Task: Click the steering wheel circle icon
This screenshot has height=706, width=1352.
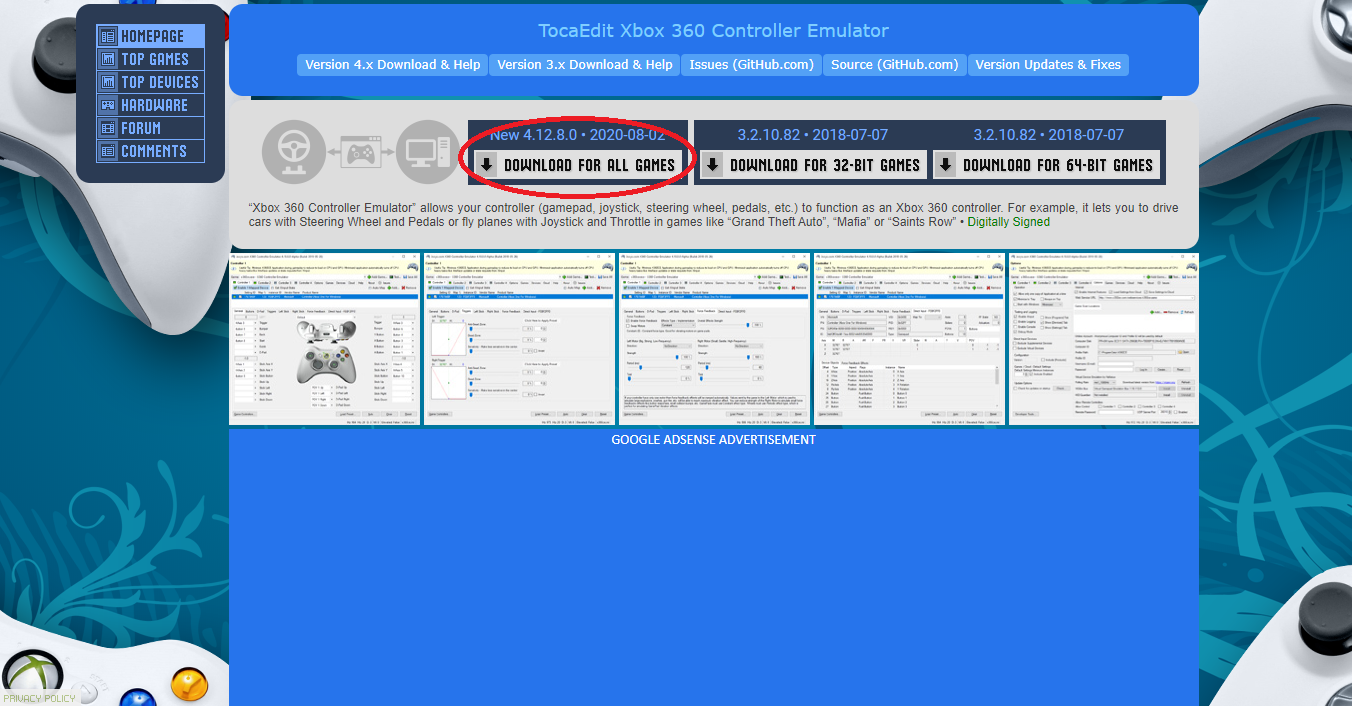Action: click(294, 152)
